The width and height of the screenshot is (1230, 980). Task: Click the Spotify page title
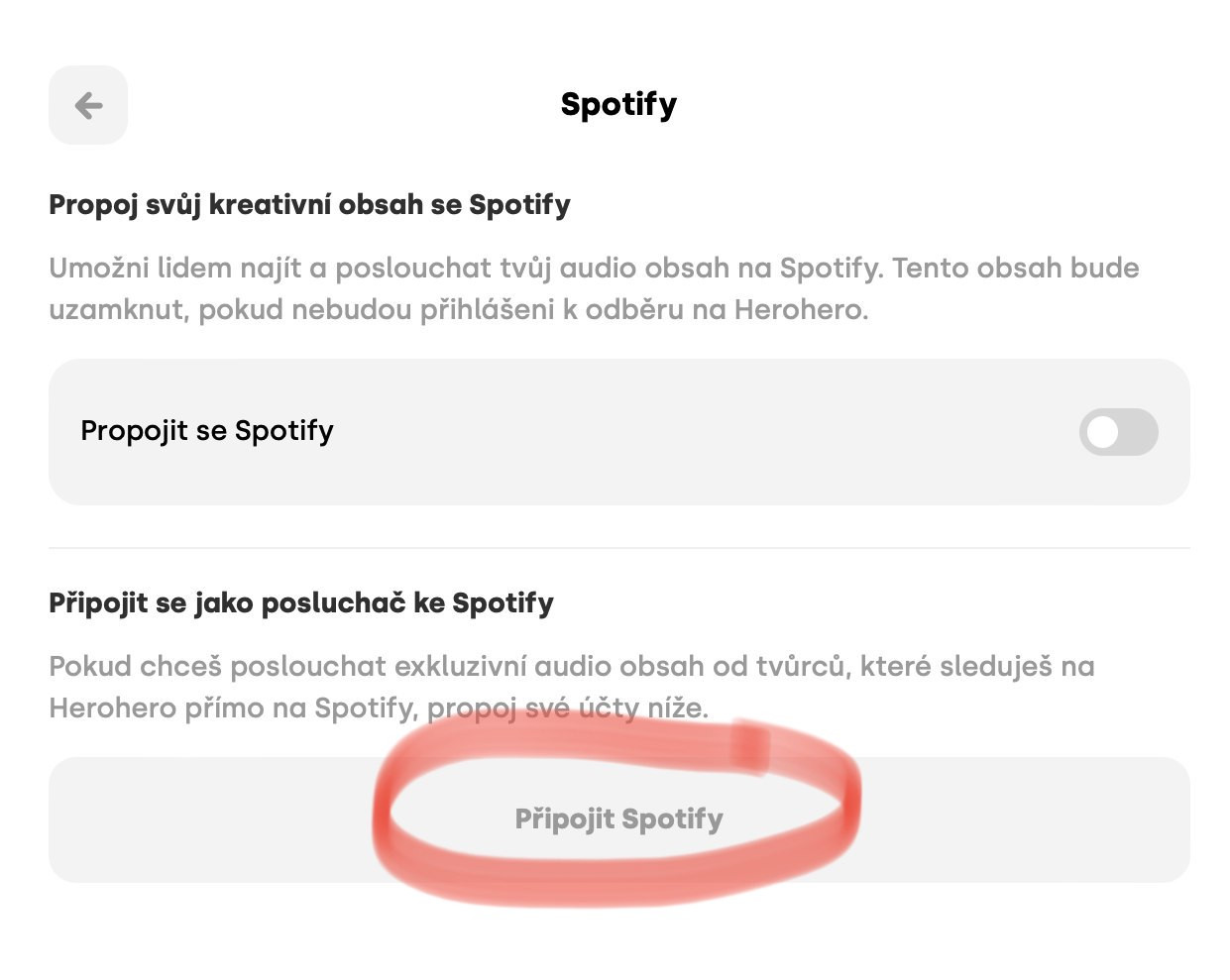pyautogui.click(x=618, y=104)
